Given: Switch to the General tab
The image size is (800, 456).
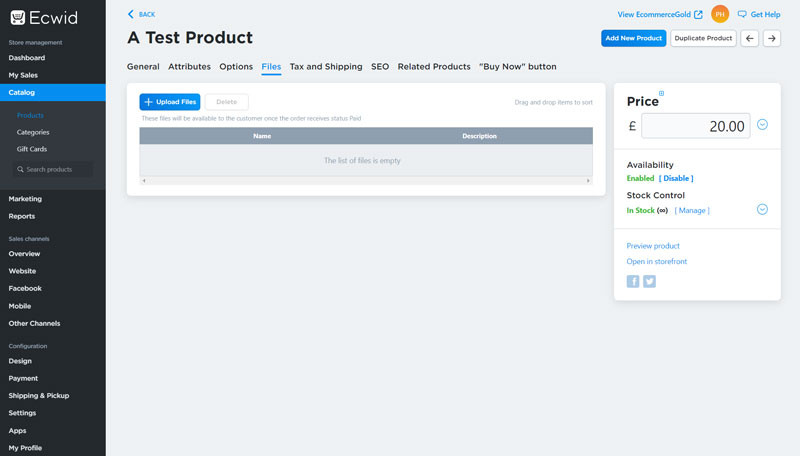Looking at the screenshot, I should point(143,67).
